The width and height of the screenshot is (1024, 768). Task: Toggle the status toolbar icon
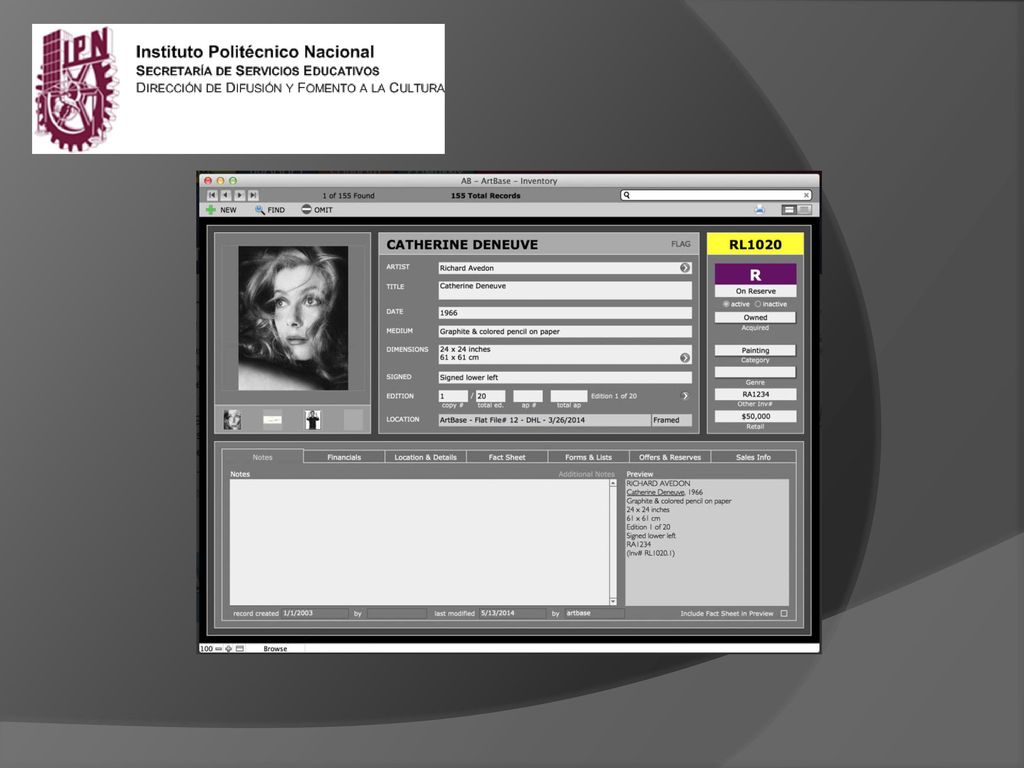click(x=240, y=648)
